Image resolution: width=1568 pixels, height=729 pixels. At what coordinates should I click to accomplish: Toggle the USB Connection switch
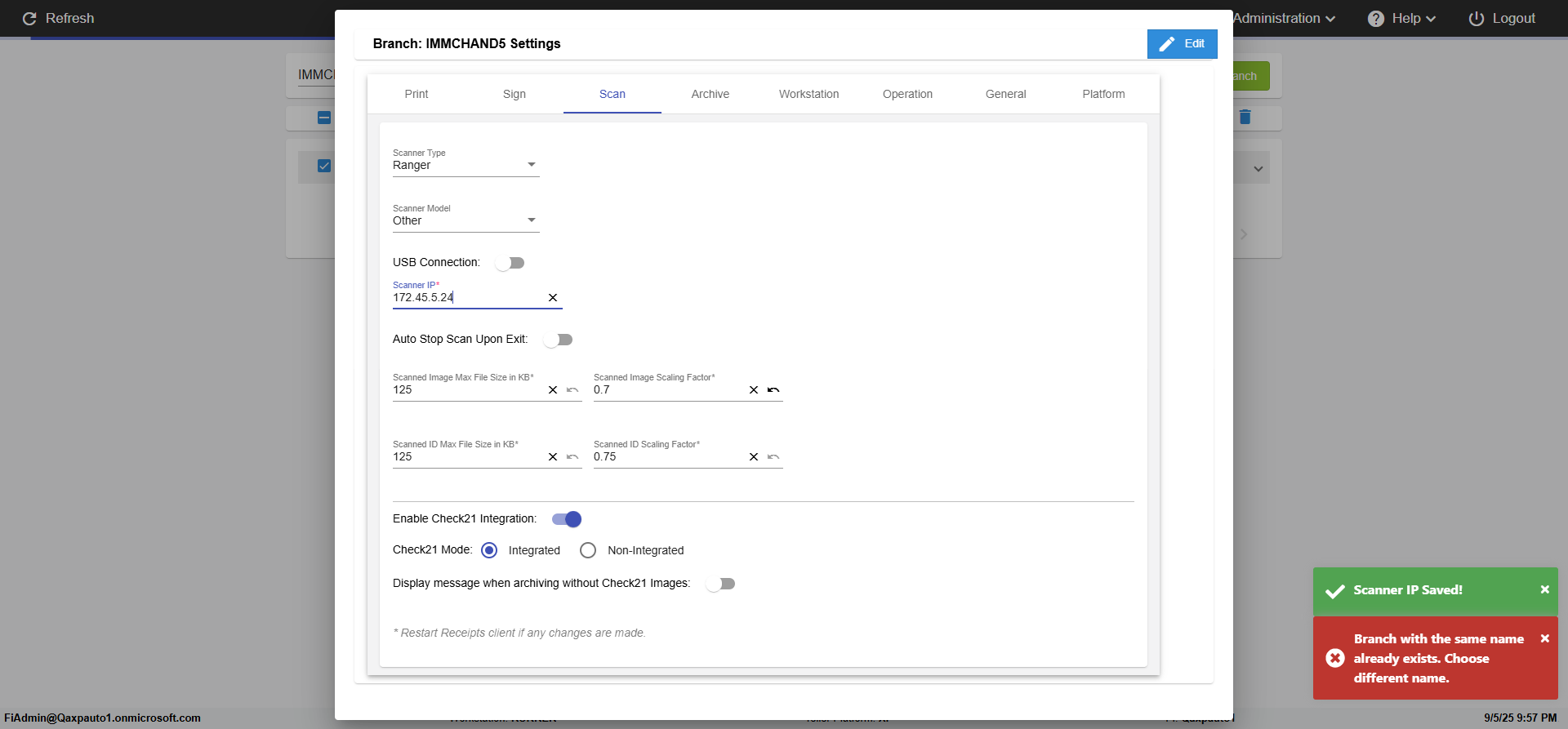[x=510, y=263]
